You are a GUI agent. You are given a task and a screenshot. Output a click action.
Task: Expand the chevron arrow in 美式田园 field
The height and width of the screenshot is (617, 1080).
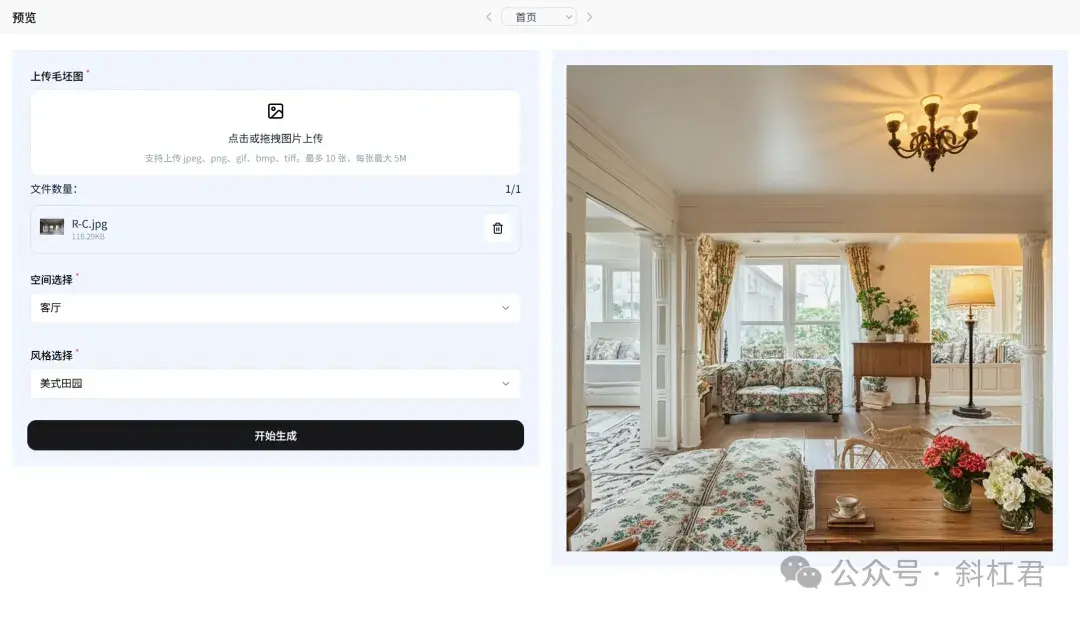(506, 384)
